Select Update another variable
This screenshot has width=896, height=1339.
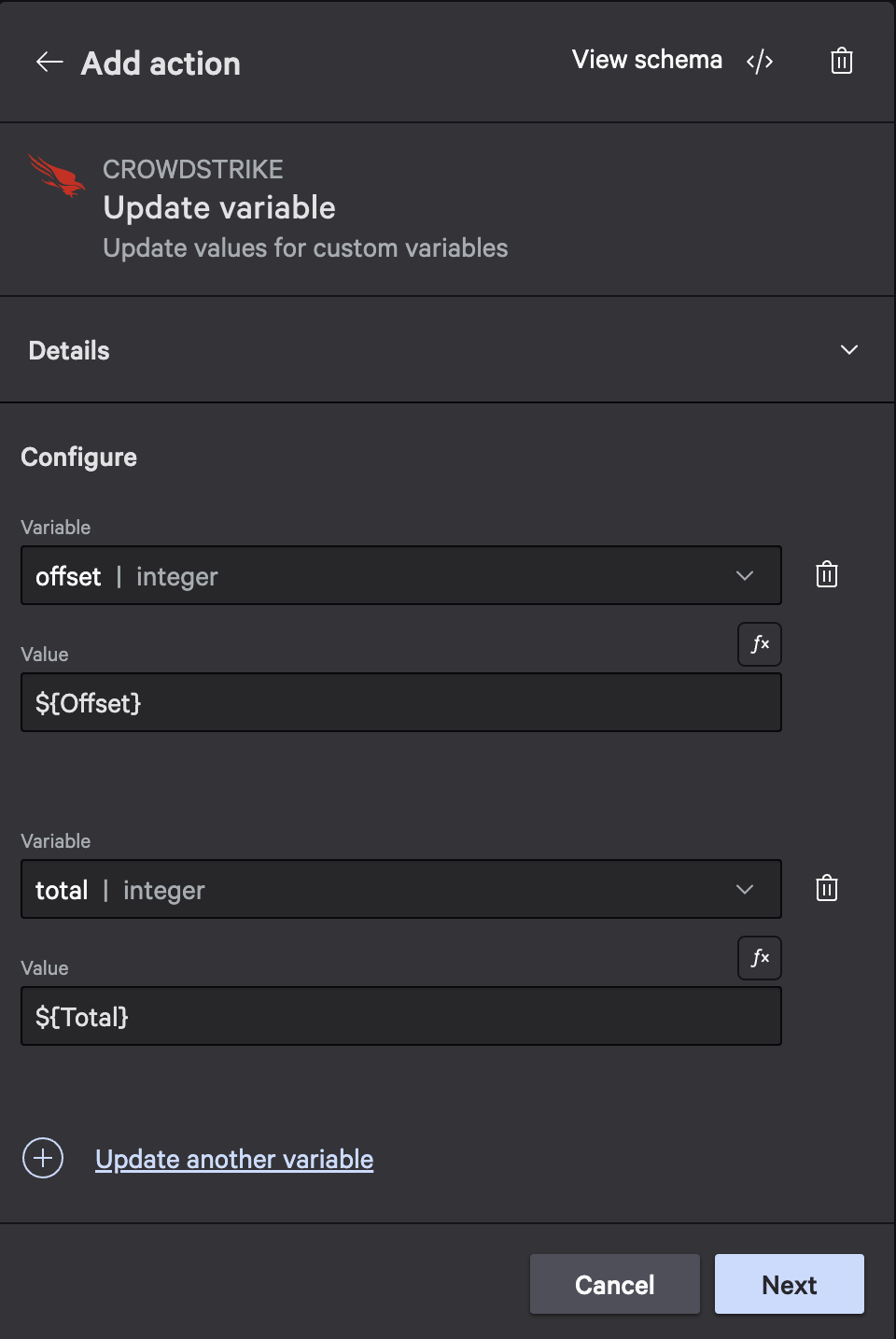point(233,1159)
